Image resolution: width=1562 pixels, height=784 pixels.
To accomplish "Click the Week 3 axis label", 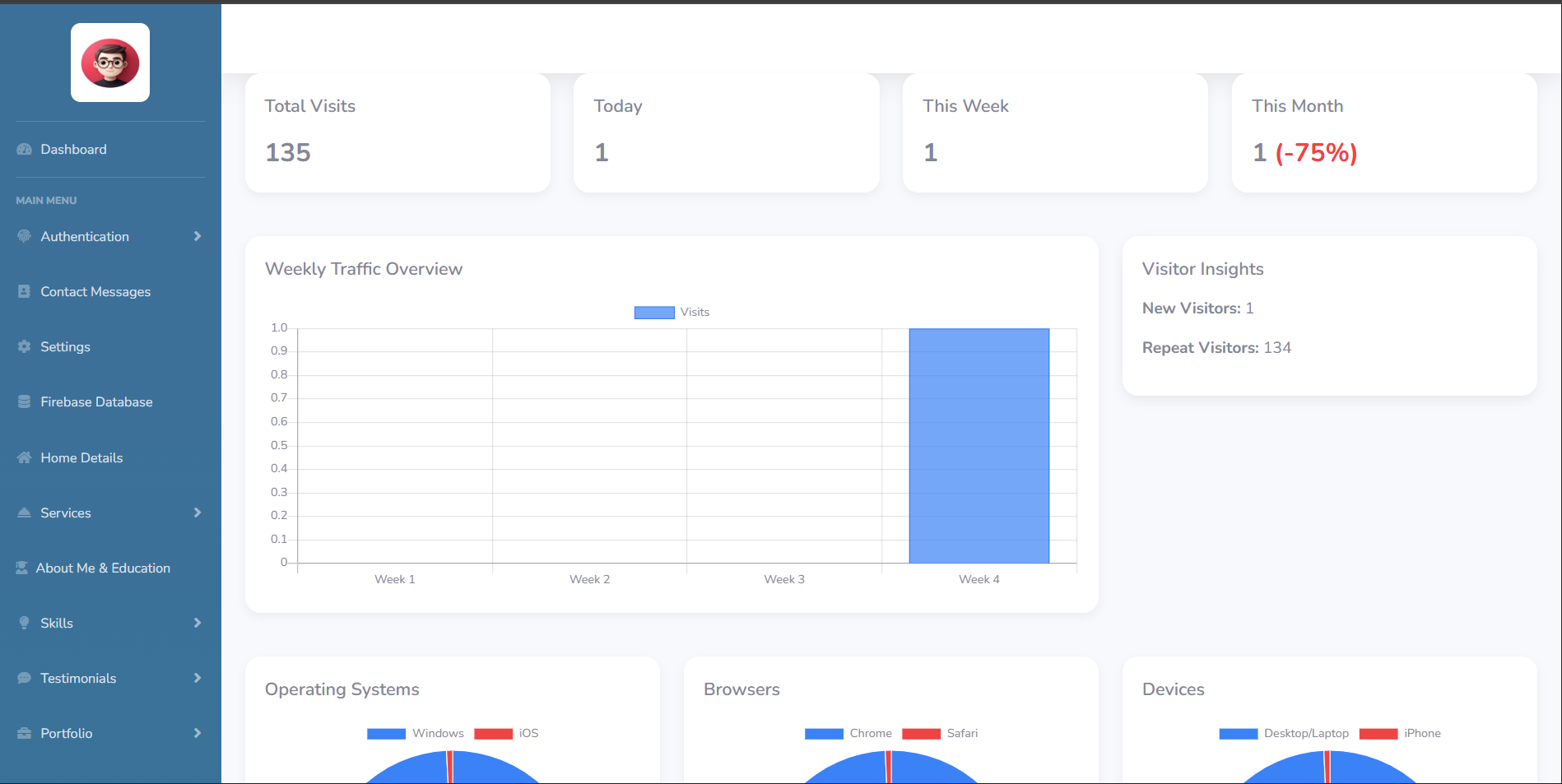I will pyautogui.click(x=784, y=579).
